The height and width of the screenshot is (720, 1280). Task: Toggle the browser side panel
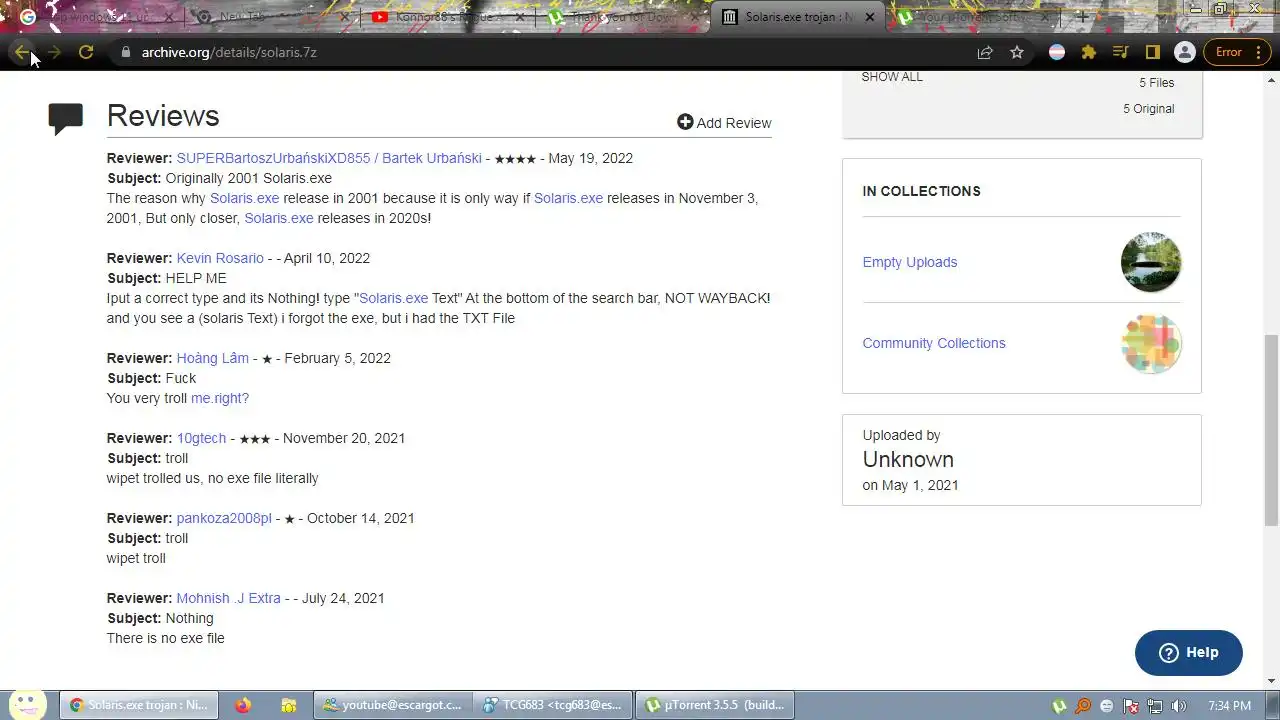(x=1152, y=52)
